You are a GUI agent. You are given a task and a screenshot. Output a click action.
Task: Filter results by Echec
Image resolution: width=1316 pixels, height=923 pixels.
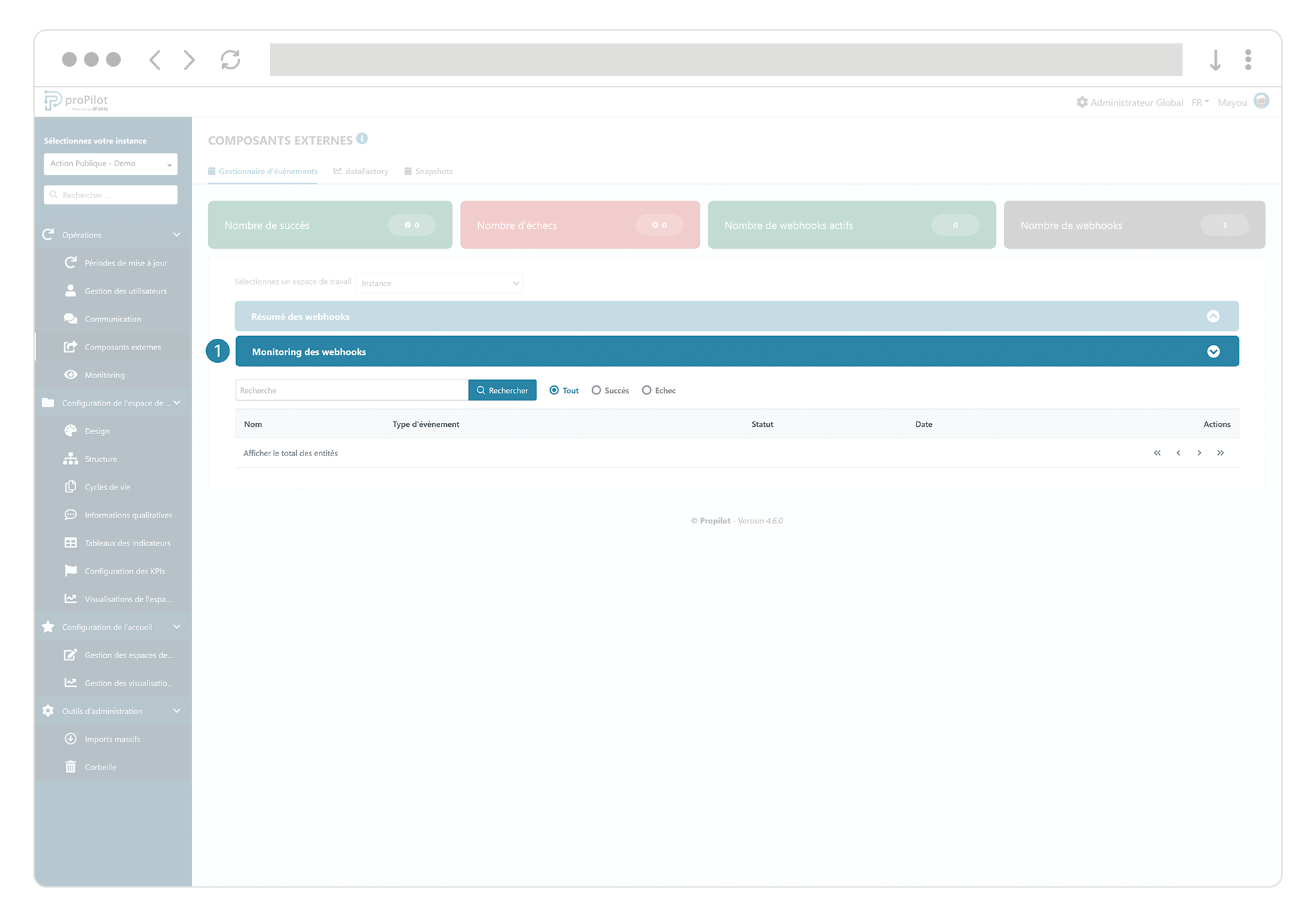point(646,390)
